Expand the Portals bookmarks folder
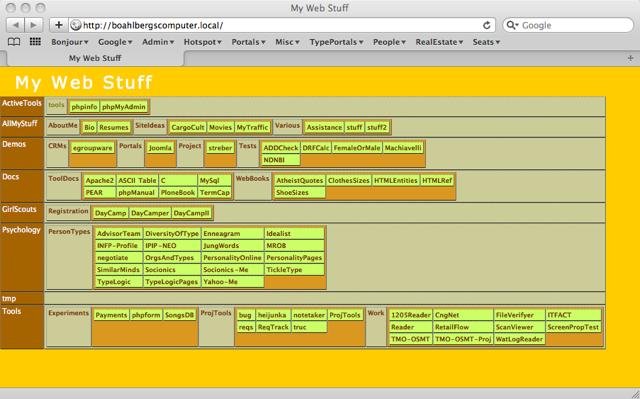 point(248,42)
